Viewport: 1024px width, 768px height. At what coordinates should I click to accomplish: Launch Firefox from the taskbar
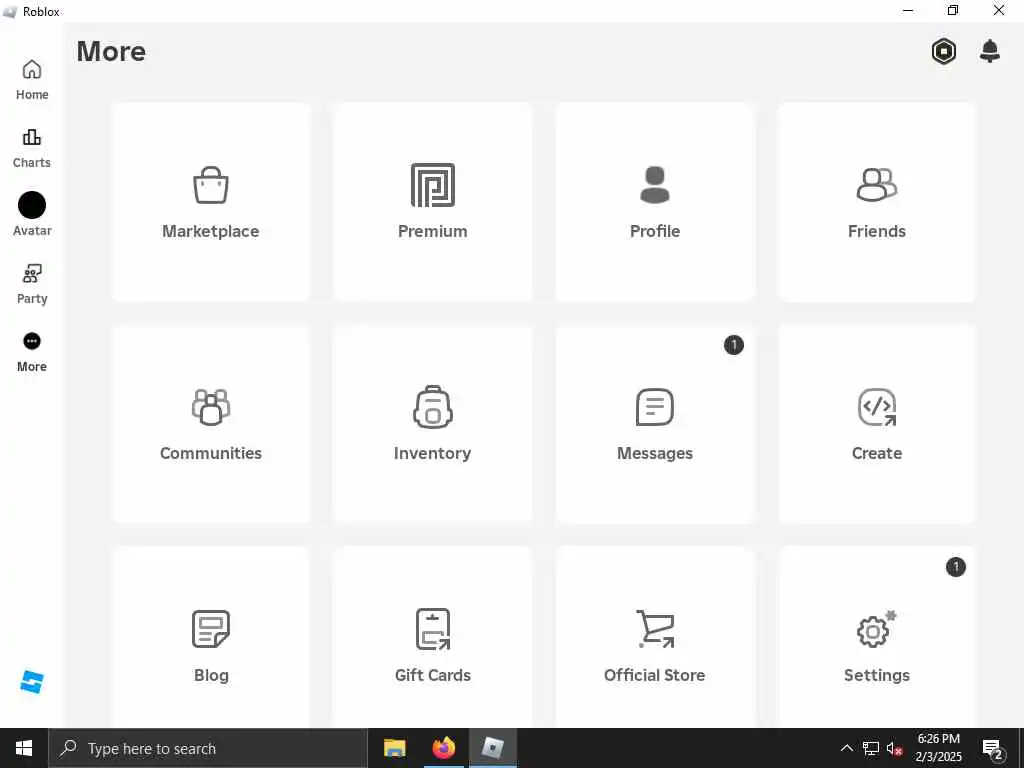(444, 748)
